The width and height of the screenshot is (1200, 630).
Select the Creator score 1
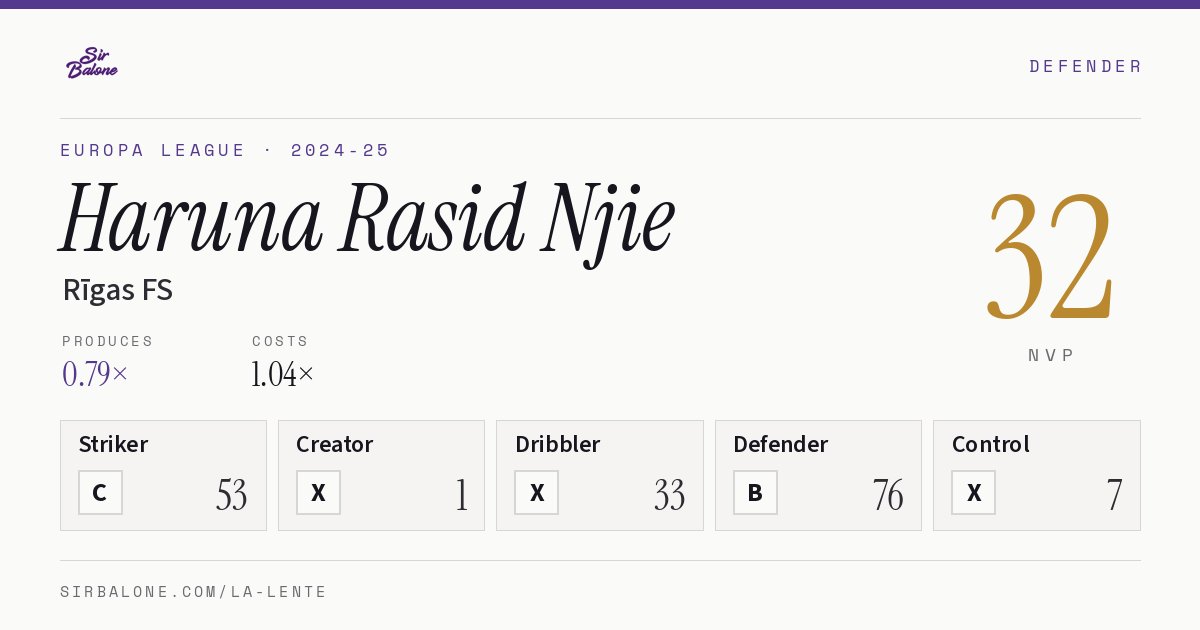click(461, 495)
